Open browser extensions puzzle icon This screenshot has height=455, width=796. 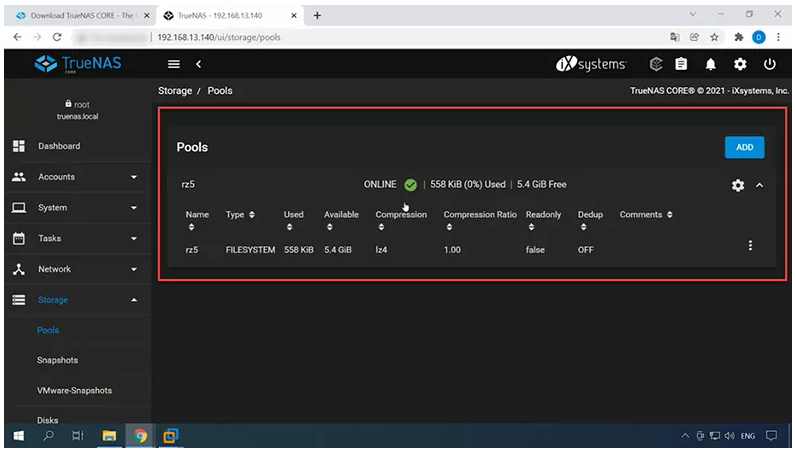coord(739,37)
